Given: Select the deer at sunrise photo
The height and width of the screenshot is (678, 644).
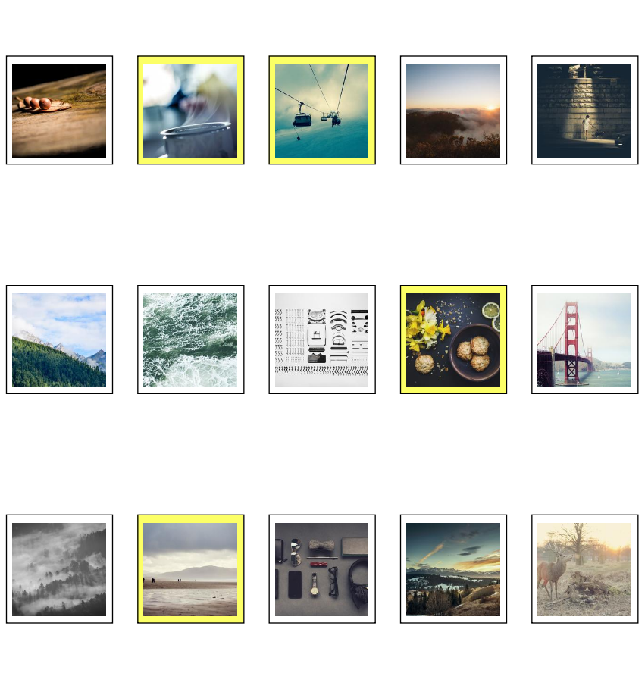Looking at the screenshot, I should [x=584, y=569].
